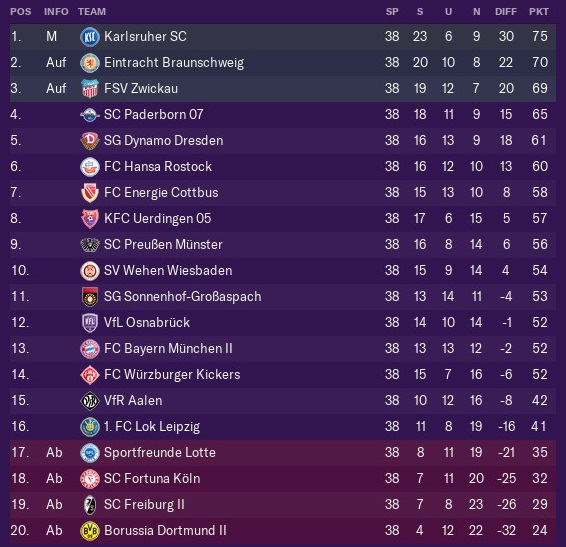Screen dimensions: 566x547
Task: Select the 1. FC Lok Leipzig row
Action: 283,426
